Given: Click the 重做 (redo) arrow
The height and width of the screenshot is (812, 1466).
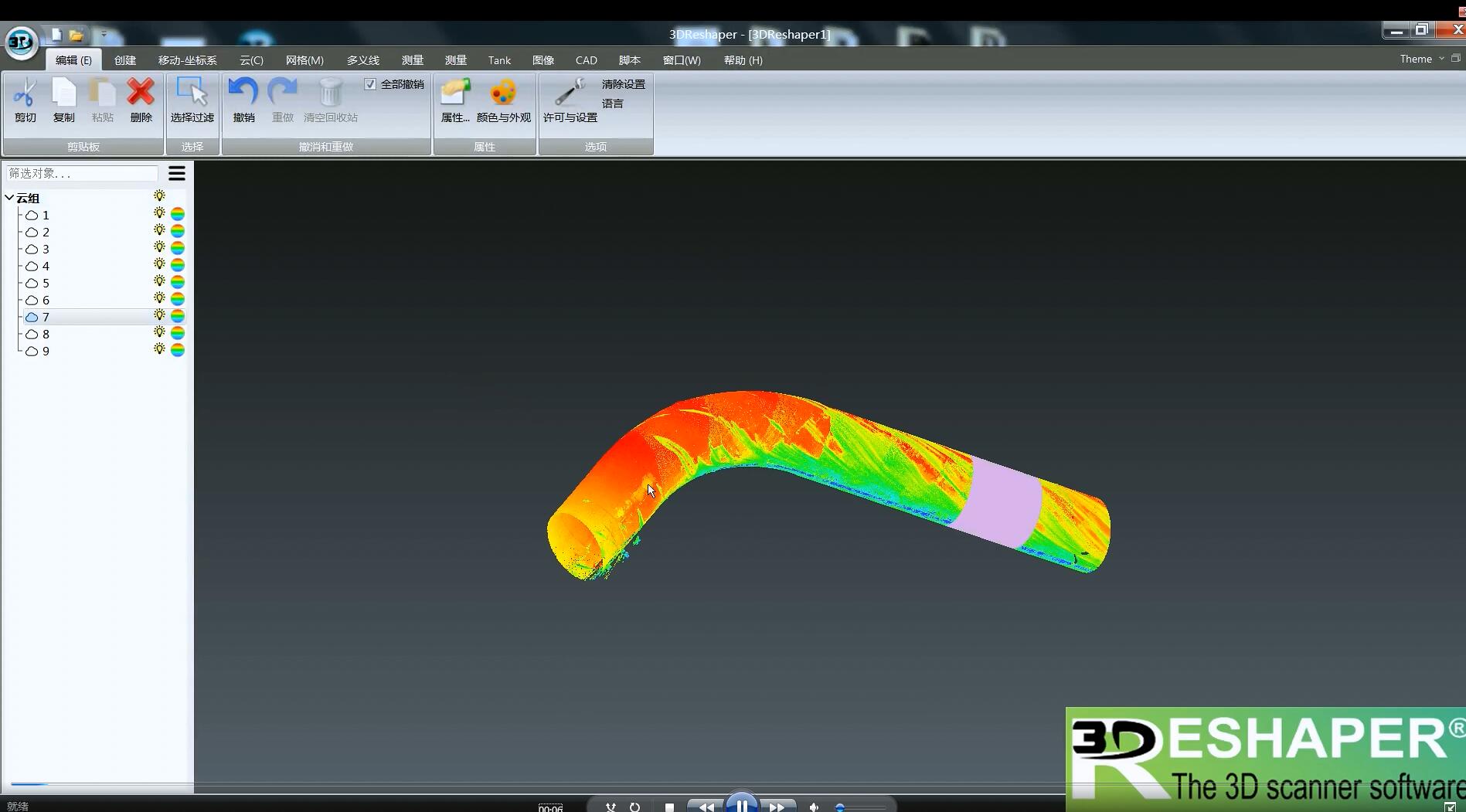Looking at the screenshot, I should tap(282, 100).
